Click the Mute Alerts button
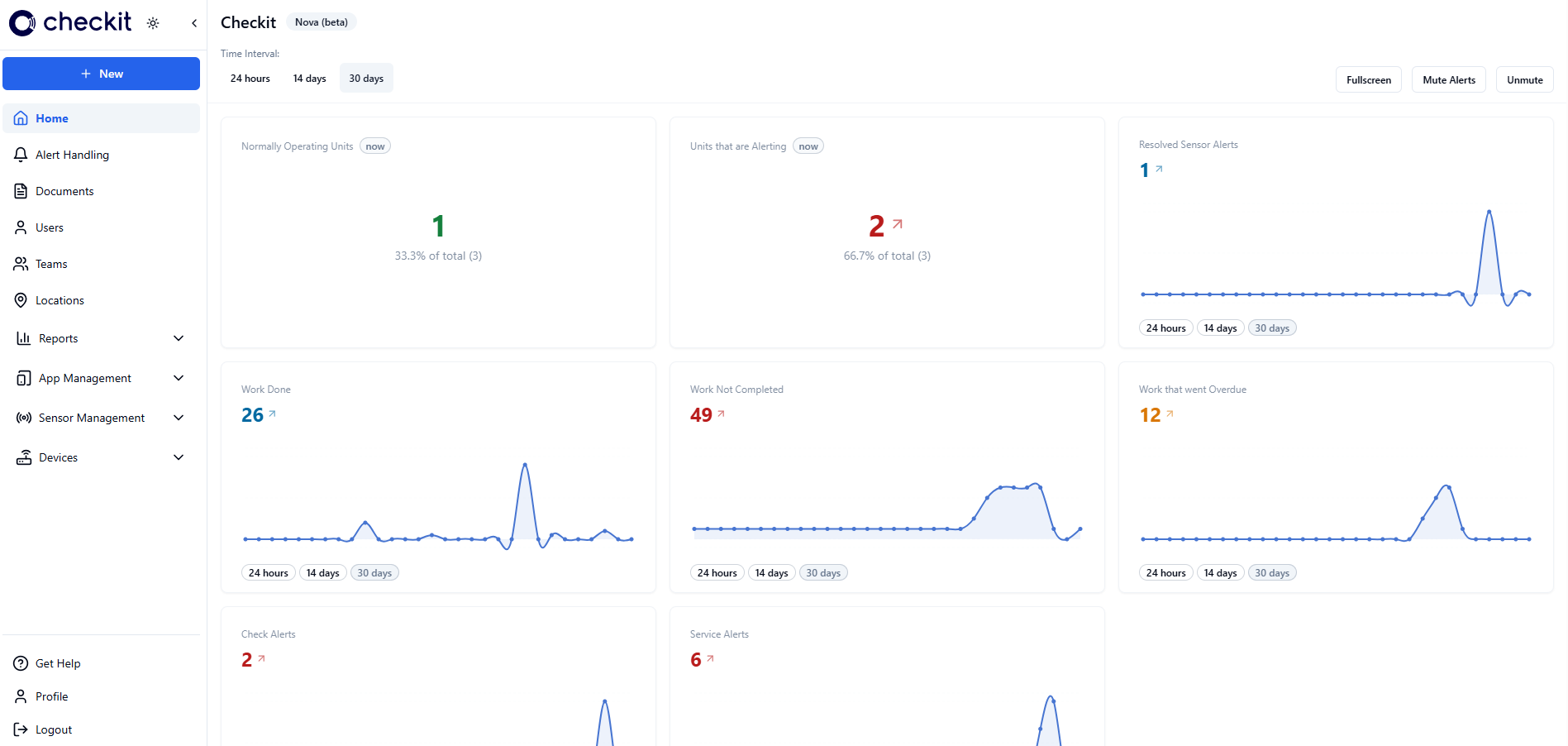The image size is (1568, 746). click(1449, 80)
